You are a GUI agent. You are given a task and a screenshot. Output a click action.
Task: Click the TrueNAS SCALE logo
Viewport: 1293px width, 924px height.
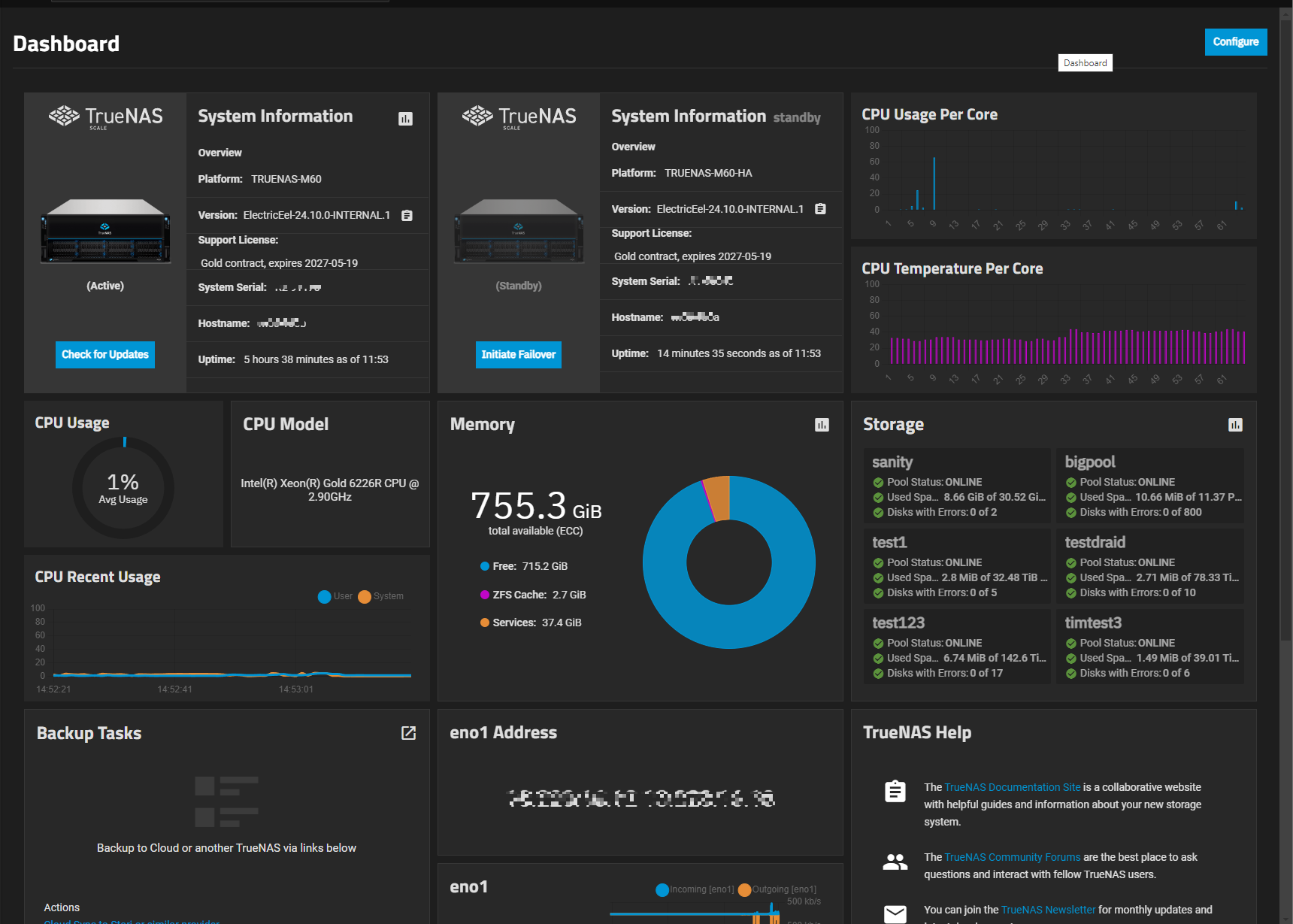click(x=105, y=117)
